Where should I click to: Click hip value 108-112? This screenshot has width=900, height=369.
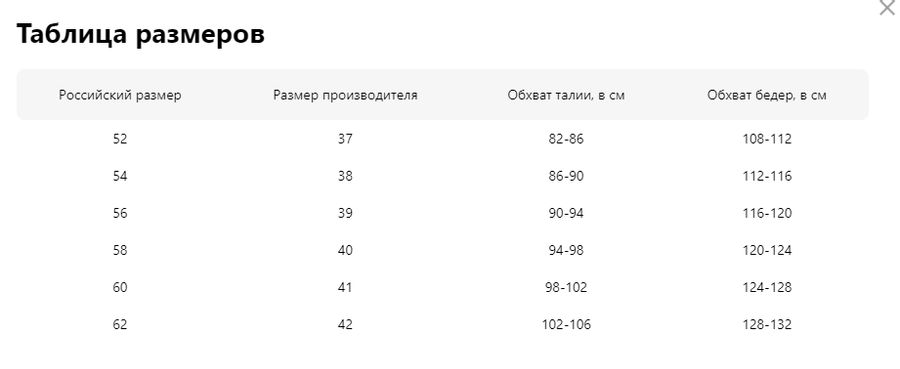tap(767, 139)
